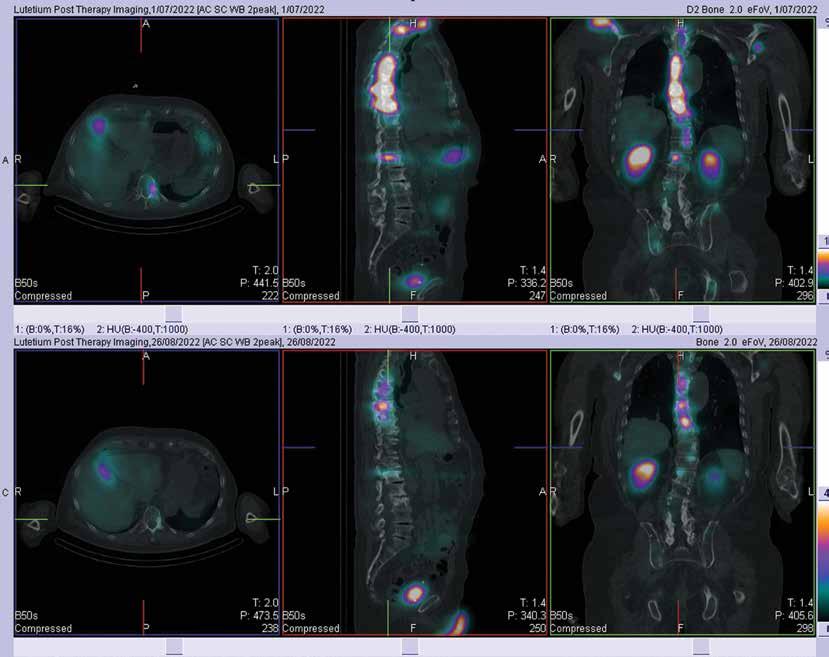
Task: Click the 'P: 402.9' position value
Action: point(794,283)
